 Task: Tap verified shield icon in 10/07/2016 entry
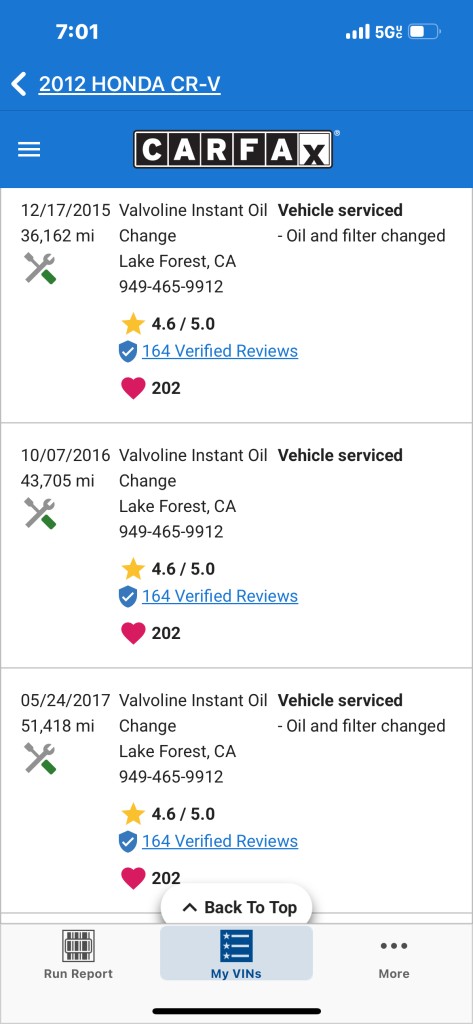pyautogui.click(x=128, y=596)
